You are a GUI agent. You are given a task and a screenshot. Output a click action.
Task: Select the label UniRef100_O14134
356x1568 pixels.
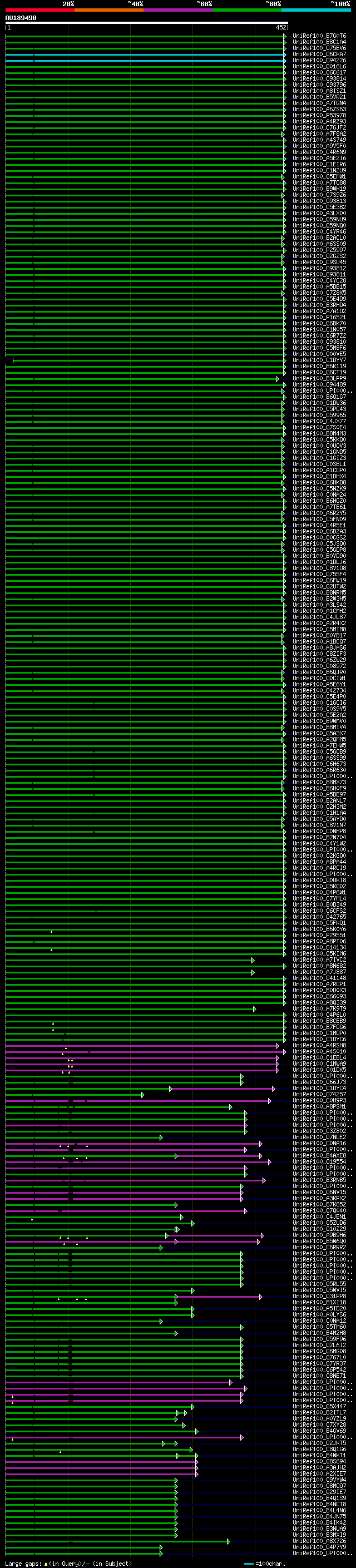(319, 947)
